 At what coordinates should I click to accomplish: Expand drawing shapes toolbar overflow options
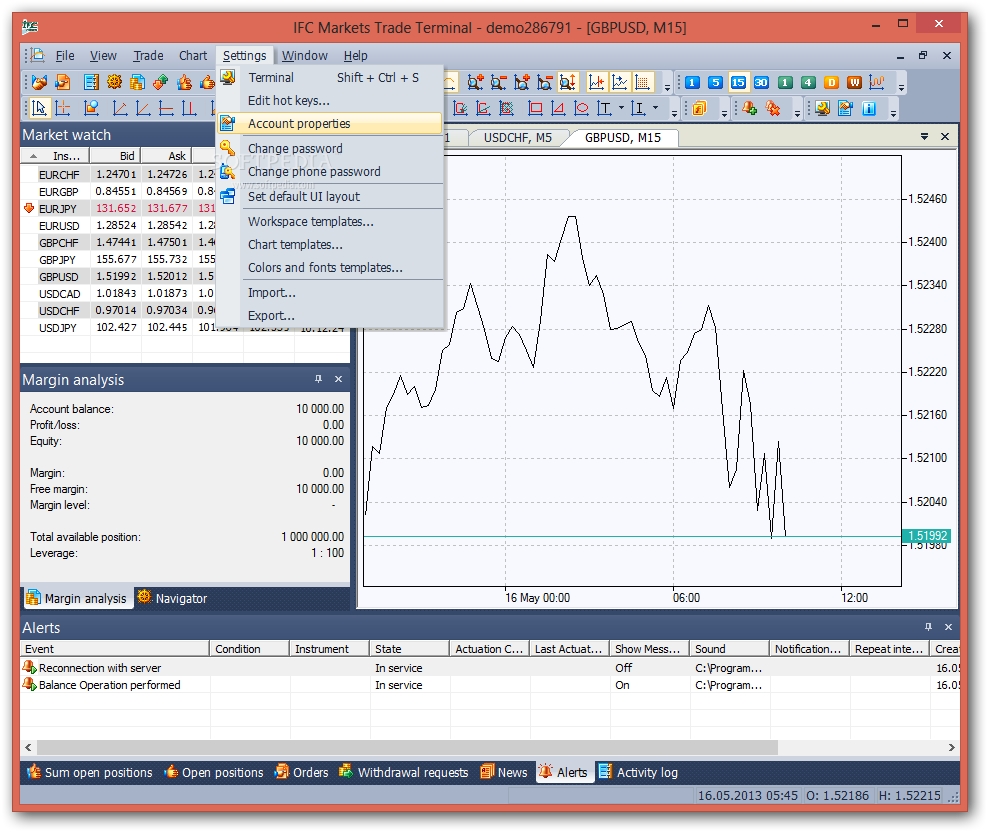[x=674, y=113]
